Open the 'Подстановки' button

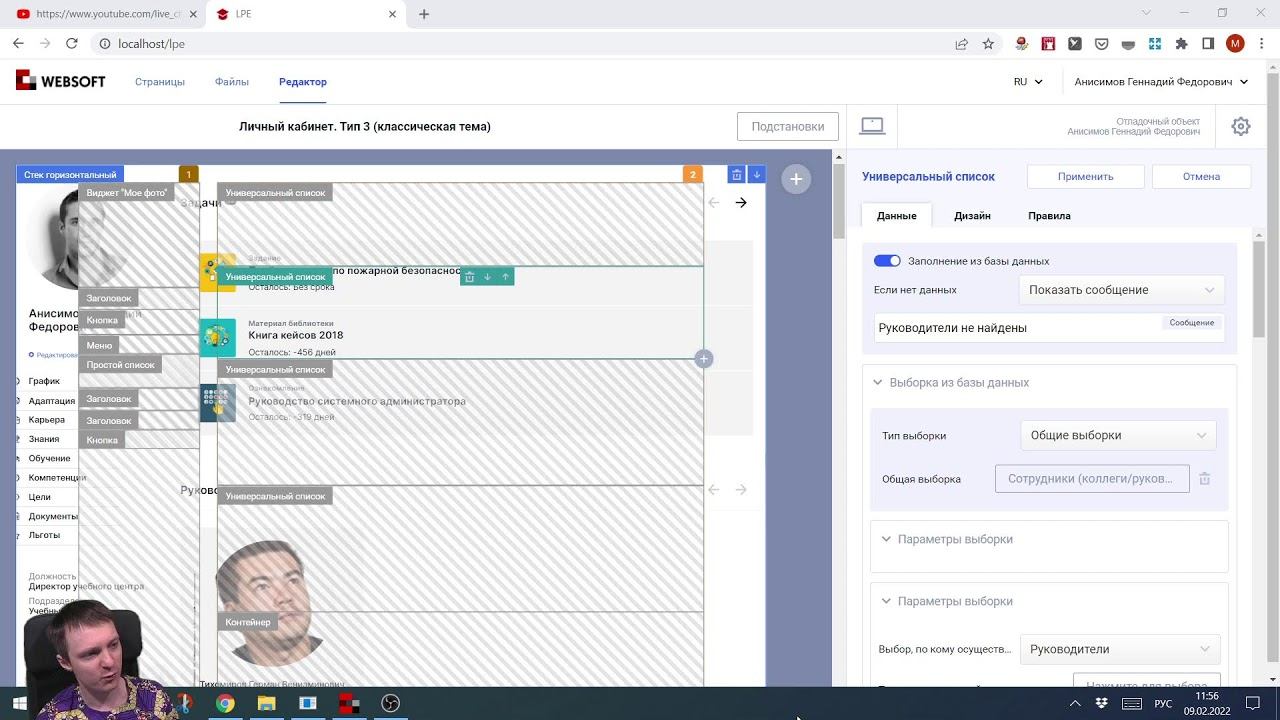click(788, 127)
